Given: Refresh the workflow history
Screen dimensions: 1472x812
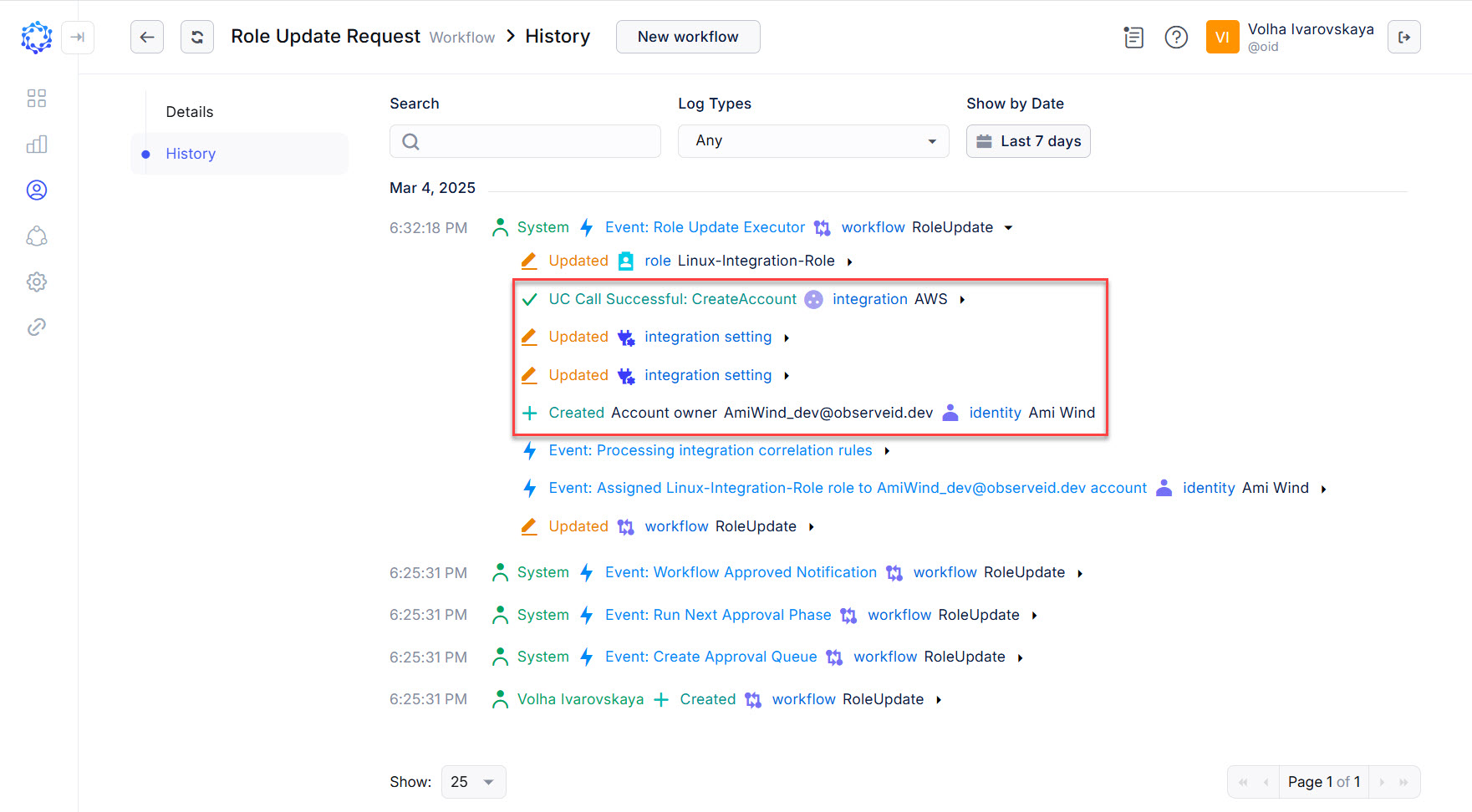Looking at the screenshot, I should (197, 37).
